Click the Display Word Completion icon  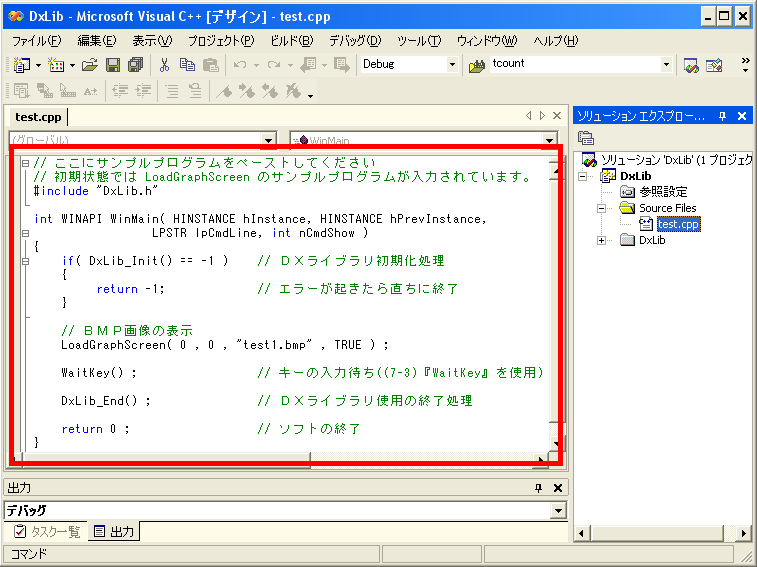click(90, 90)
